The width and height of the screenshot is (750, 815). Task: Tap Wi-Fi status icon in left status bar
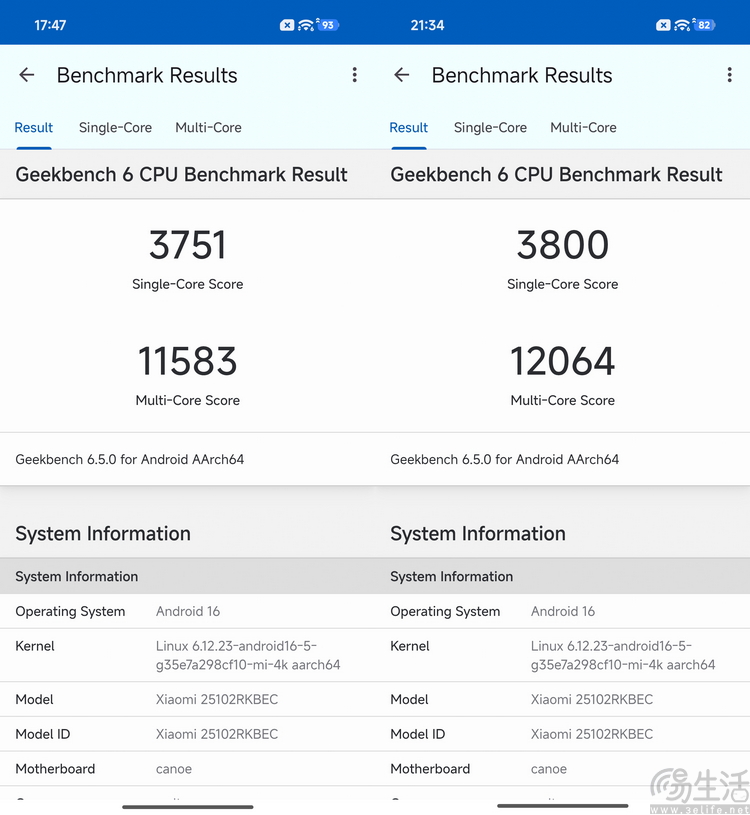305,25
